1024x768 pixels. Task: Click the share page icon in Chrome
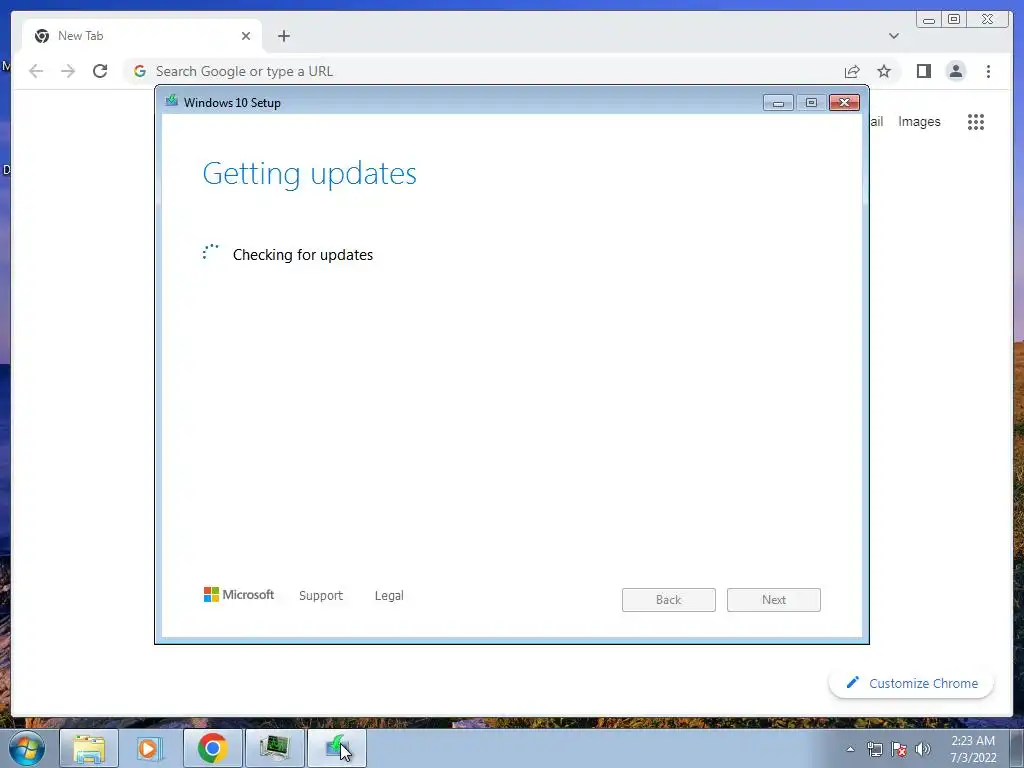(852, 71)
